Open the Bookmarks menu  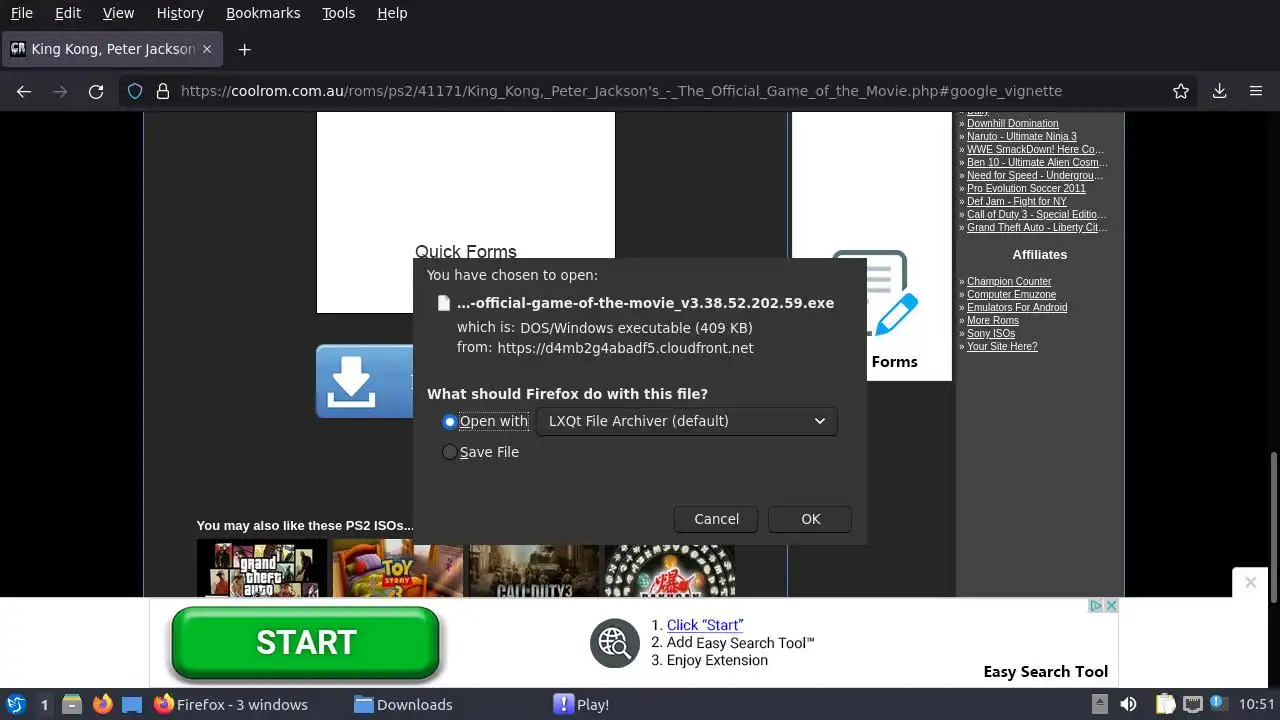[262, 13]
